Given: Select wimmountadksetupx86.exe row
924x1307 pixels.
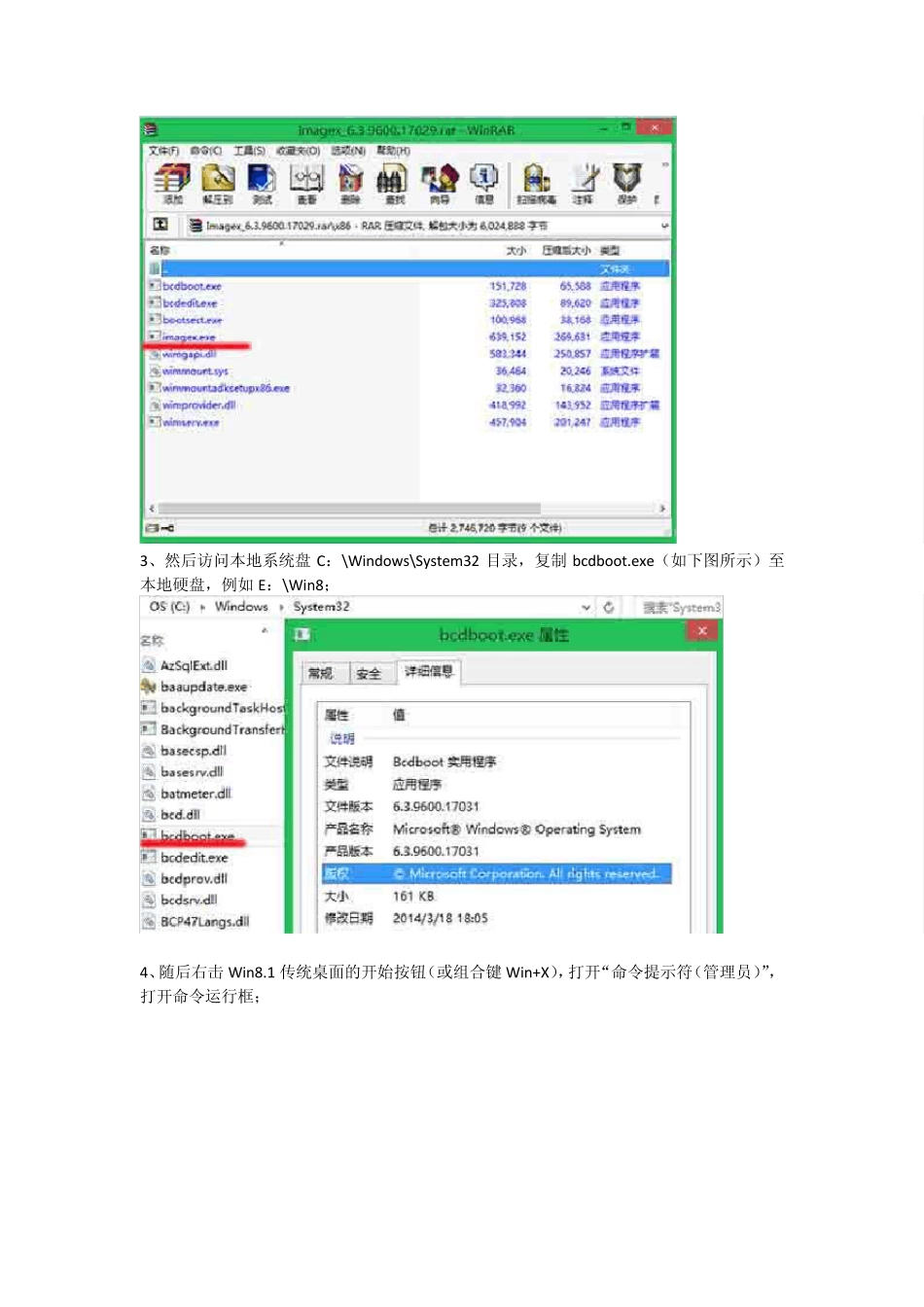Looking at the screenshot, I should coord(227,388).
